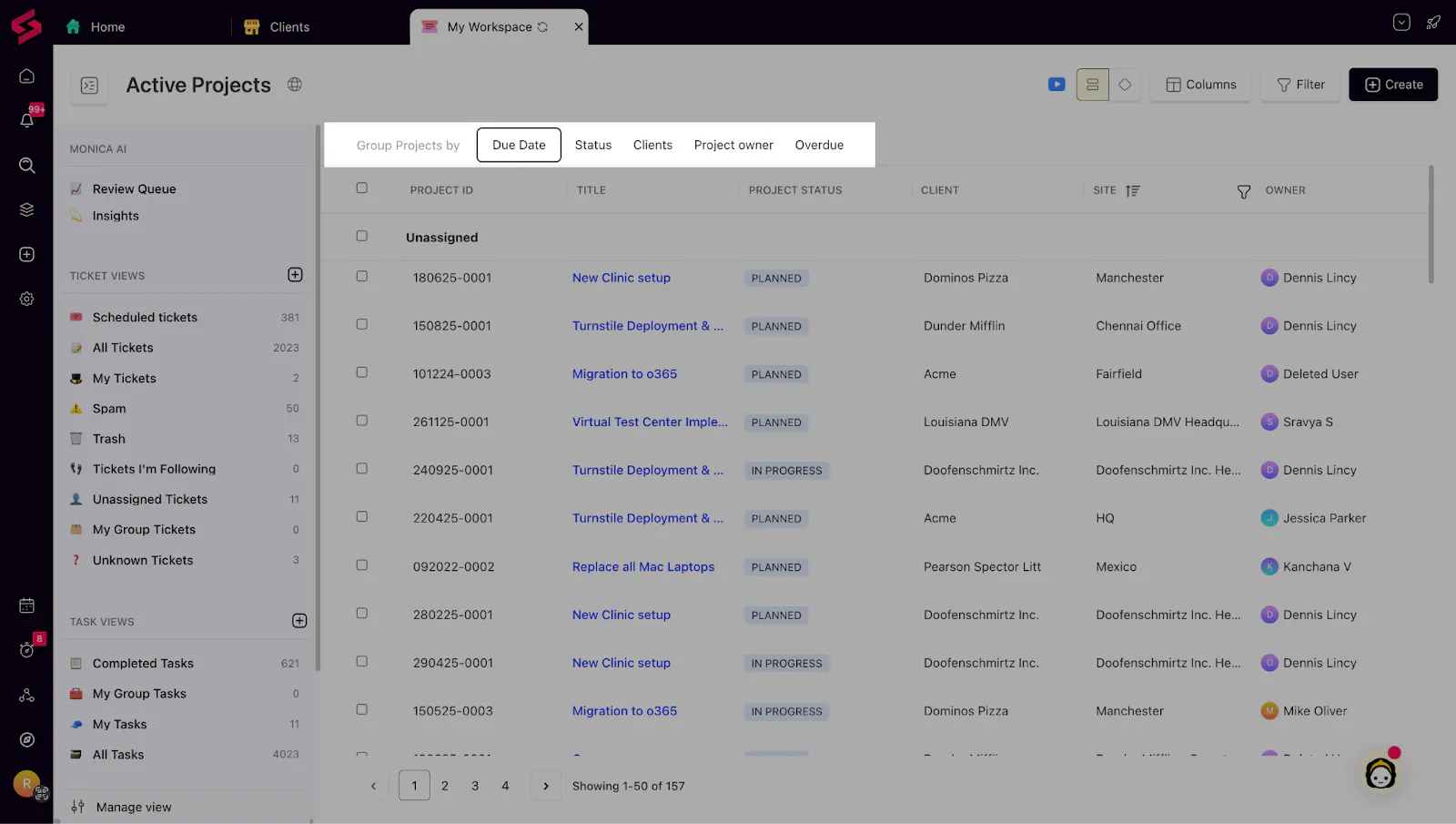Open Review Queue in Monica AI section
Screen dimensions: 1456x824
coord(134,188)
